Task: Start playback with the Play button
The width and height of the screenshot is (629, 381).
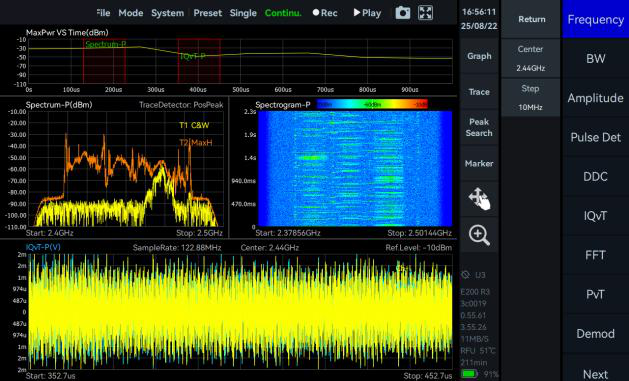Action: click(x=367, y=13)
